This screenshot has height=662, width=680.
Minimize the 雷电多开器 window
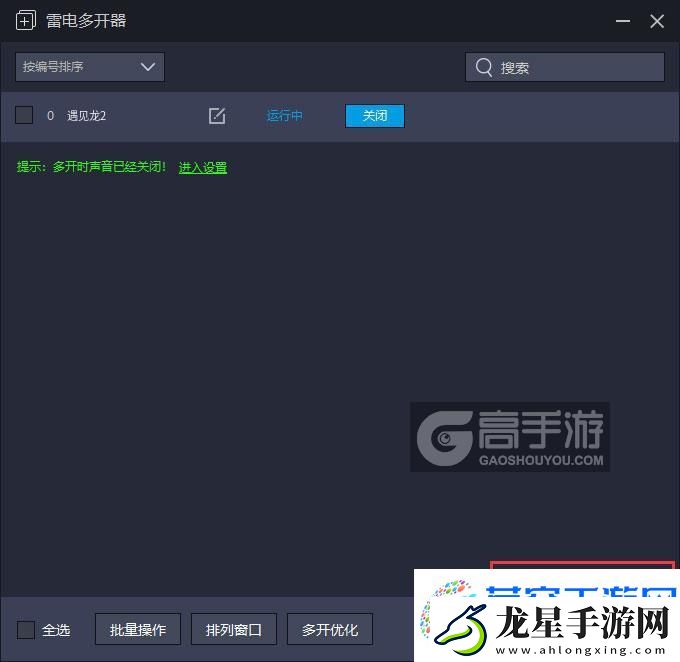623,21
